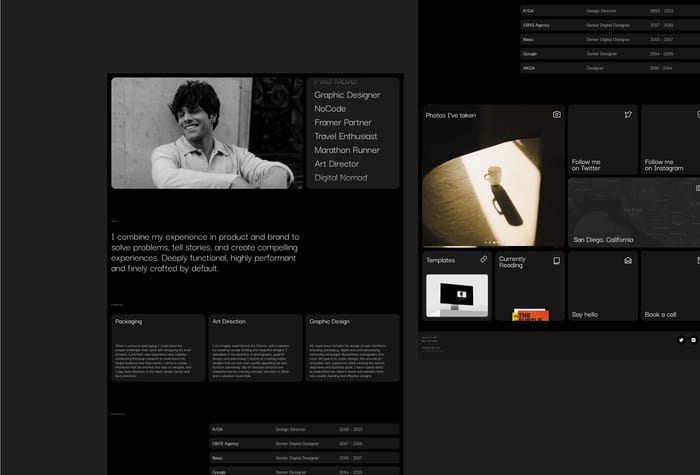Click "NoCode" in the roles list

[330, 109]
